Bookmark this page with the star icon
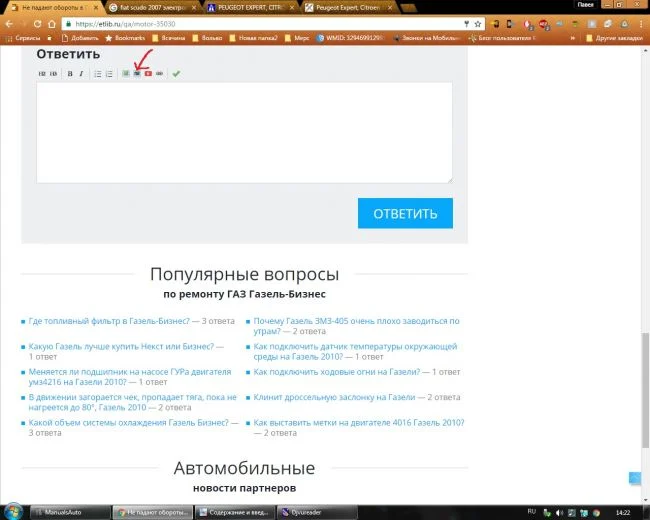This screenshot has width=650, height=520. pyautogui.click(x=478, y=23)
